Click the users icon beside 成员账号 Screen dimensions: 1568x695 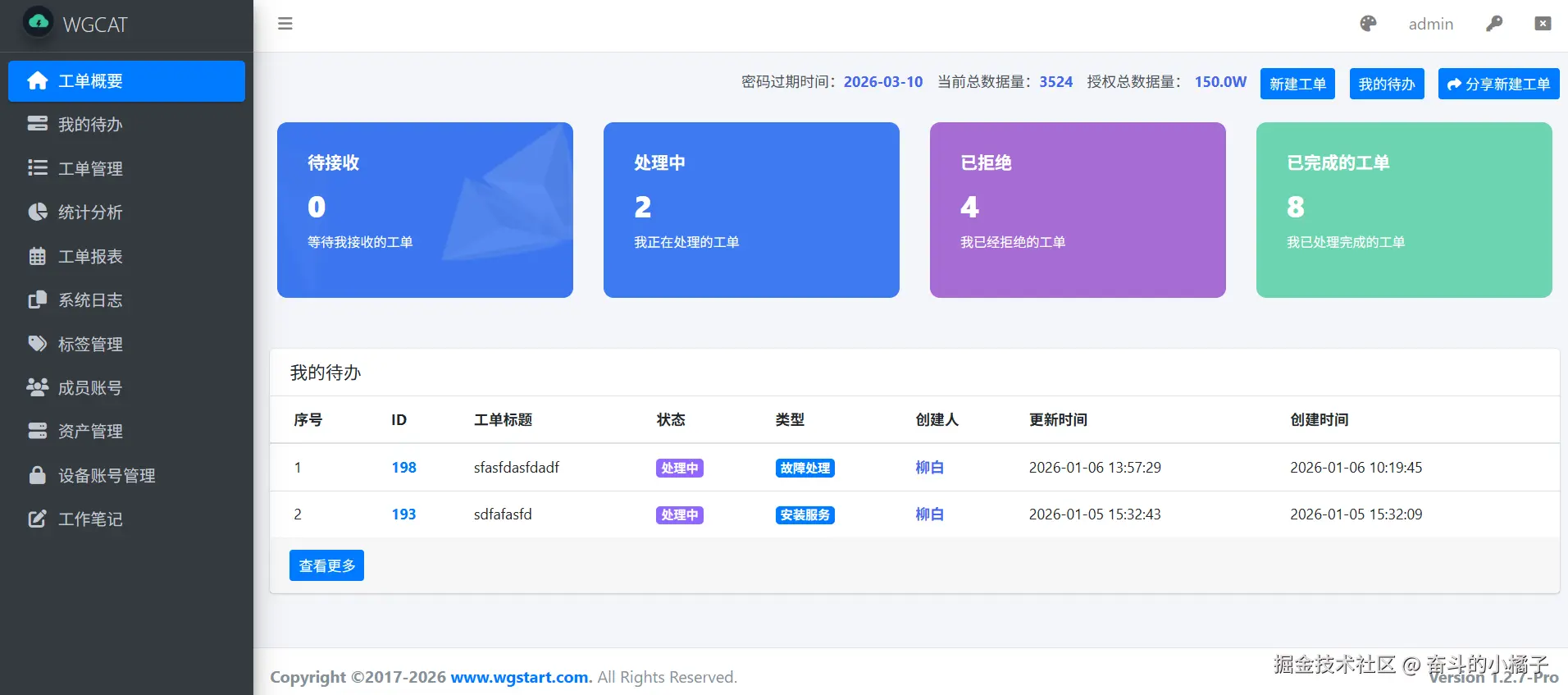pos(38,387)
